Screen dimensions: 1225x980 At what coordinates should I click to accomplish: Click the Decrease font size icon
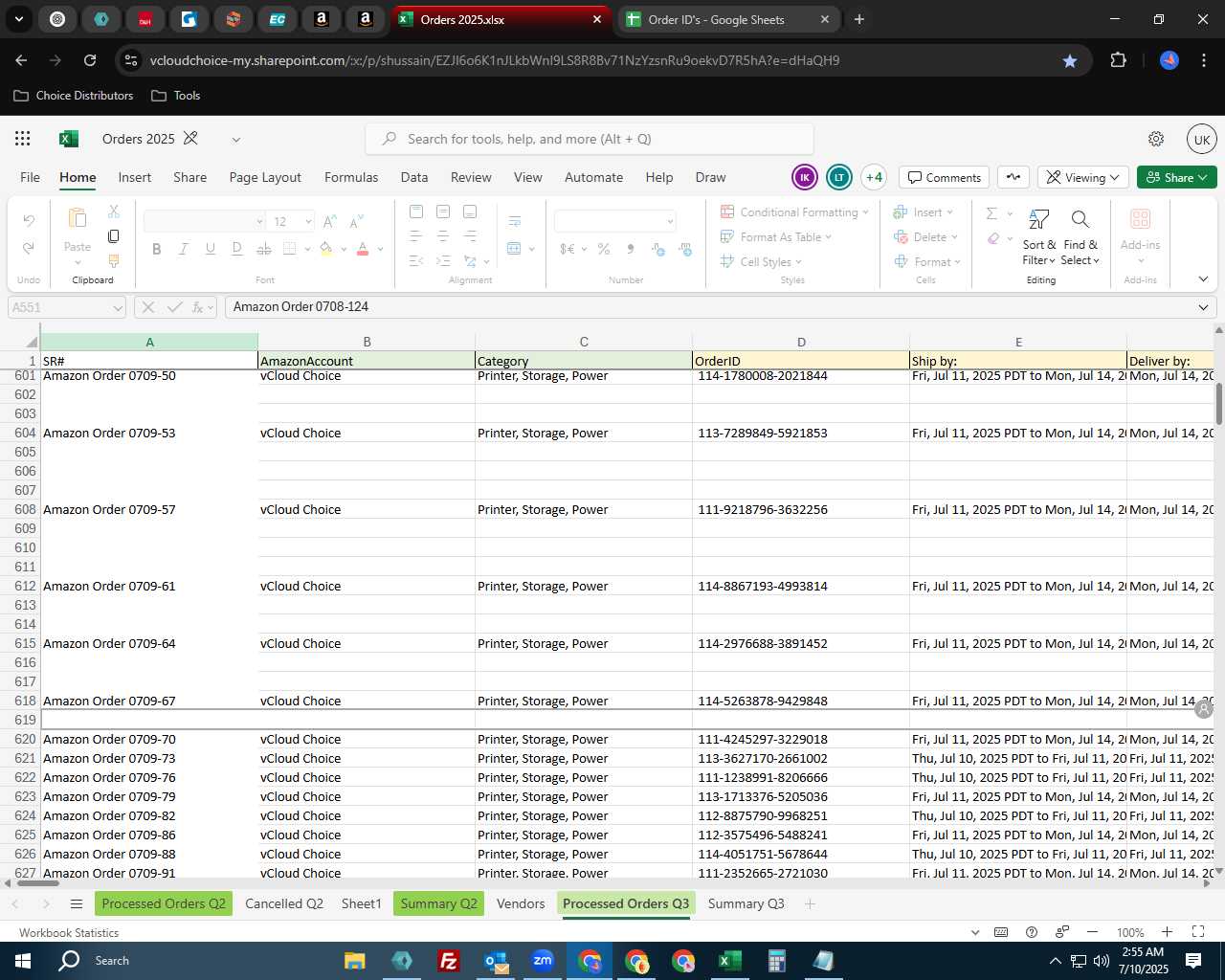coord(356,221)
